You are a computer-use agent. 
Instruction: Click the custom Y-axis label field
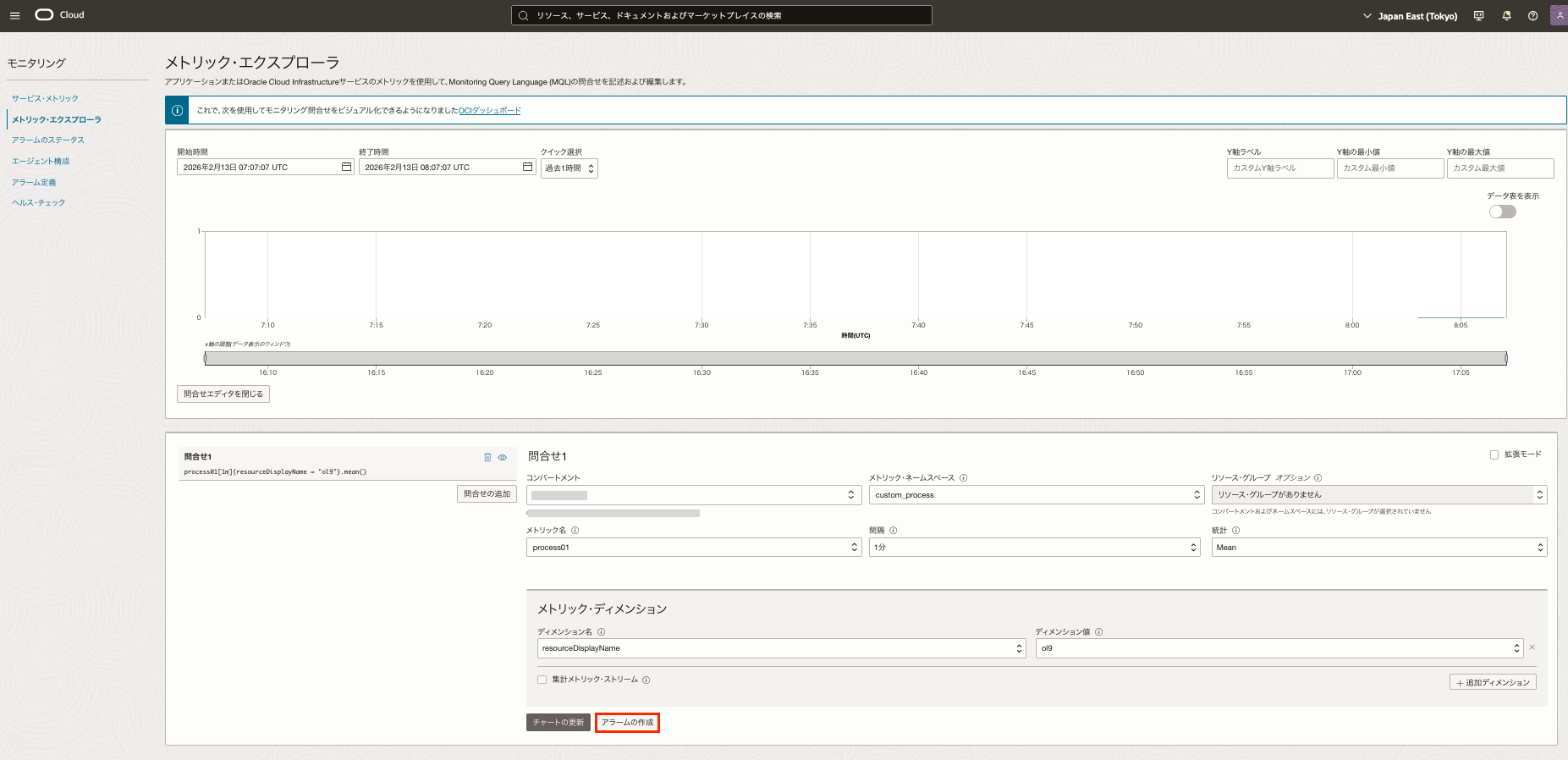click(1280, 168)
